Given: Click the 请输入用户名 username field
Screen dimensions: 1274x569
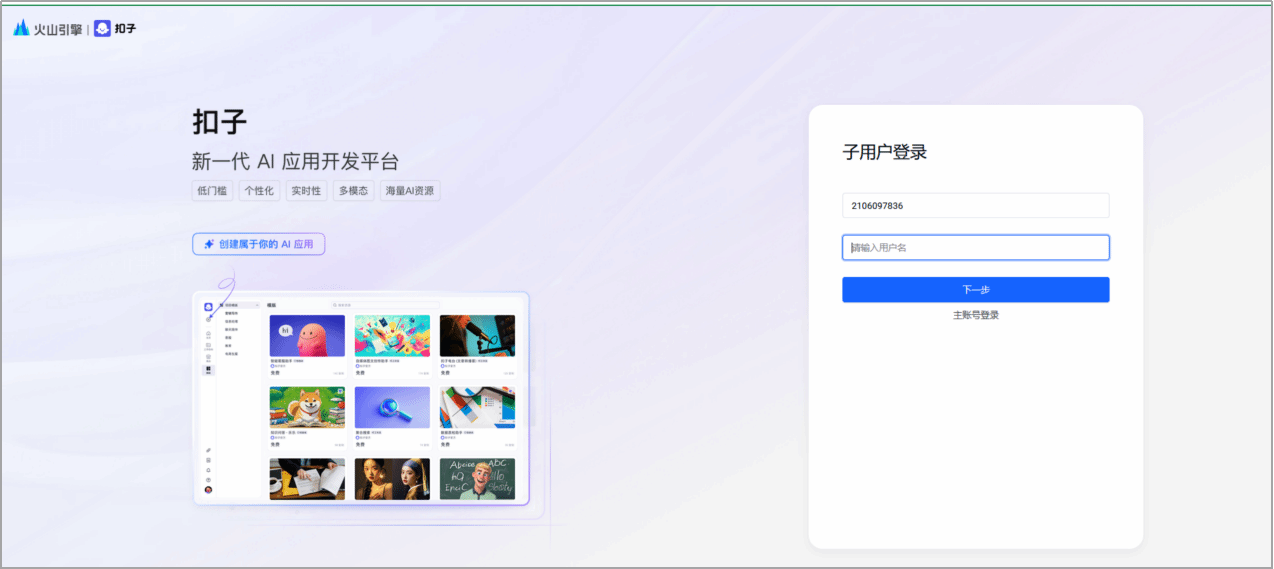Looking at the screenshot, I should (975, 248).
